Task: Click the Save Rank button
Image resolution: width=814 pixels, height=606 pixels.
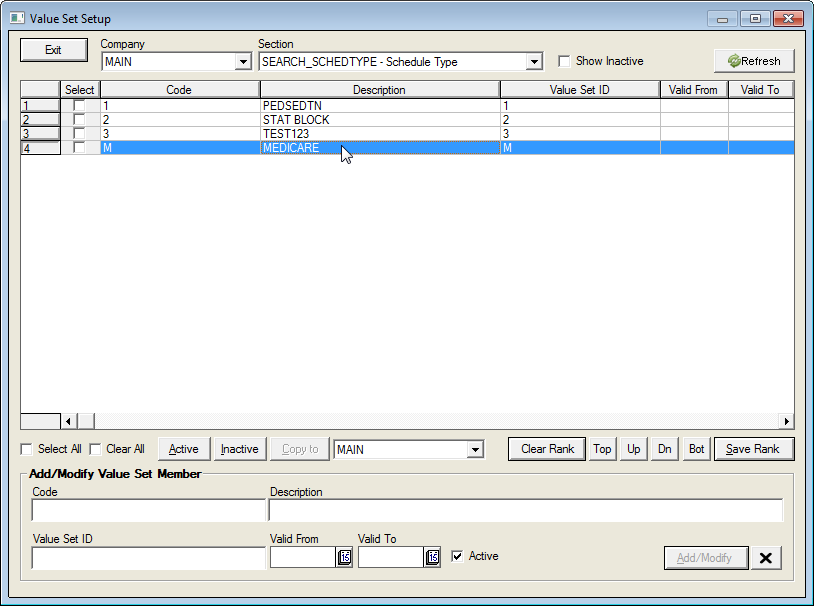Action: (x=753, y=449)
